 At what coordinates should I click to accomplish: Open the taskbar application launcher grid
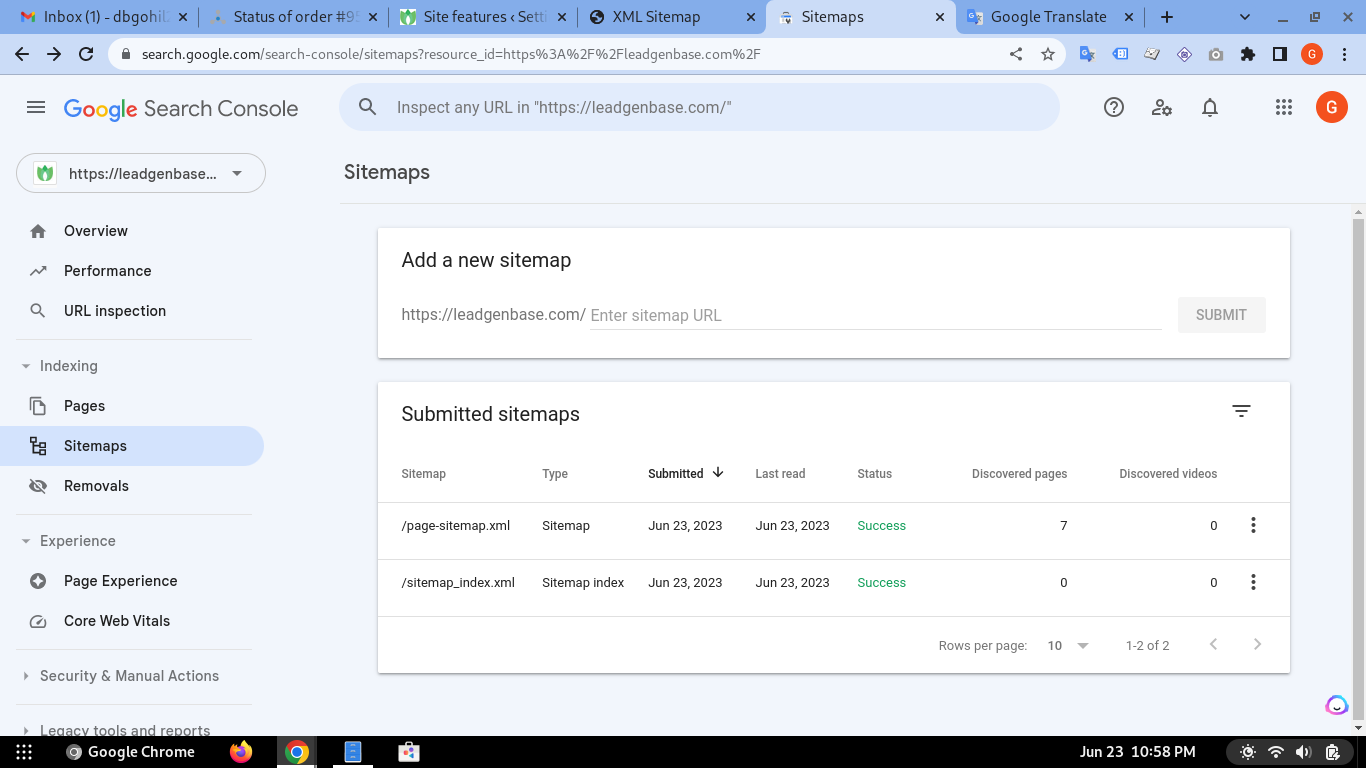(24, 752)
